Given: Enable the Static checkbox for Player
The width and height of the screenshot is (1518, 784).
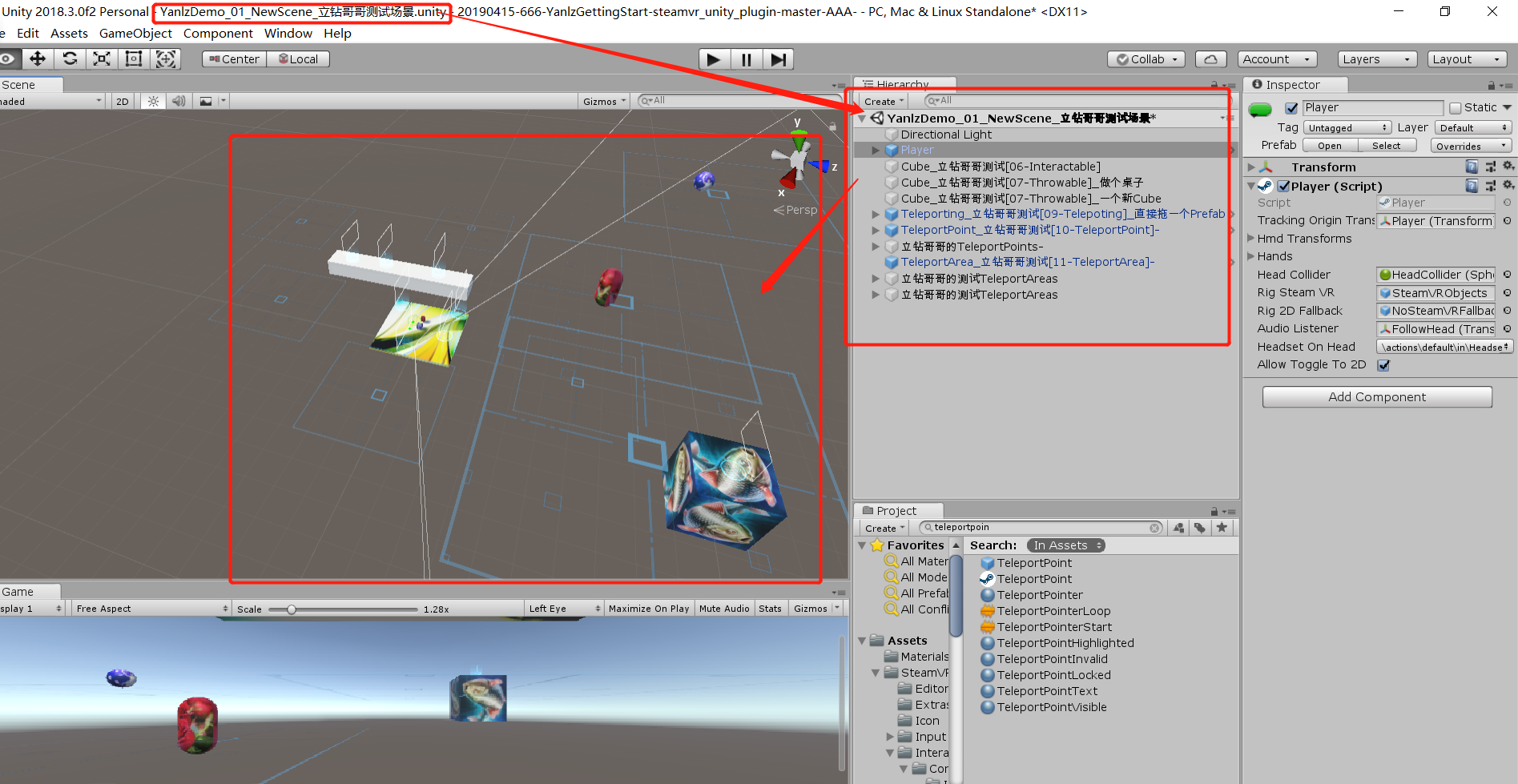Looking at the screenshot, I should click(1456, 107).
